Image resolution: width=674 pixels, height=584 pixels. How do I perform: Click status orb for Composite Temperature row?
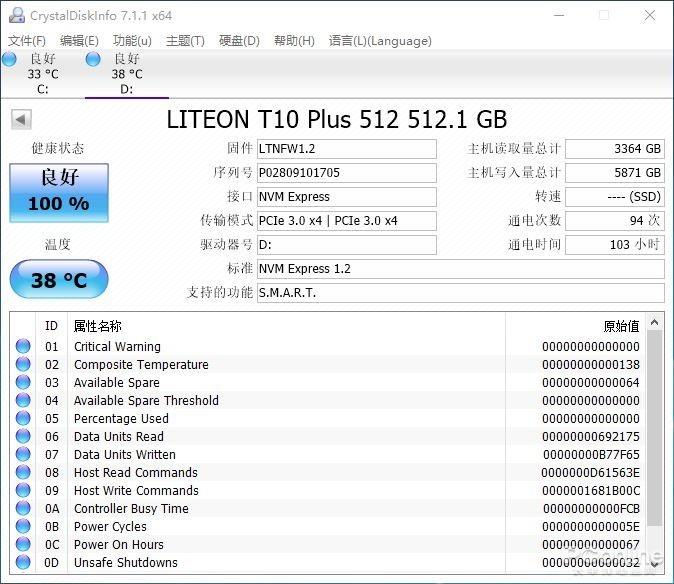[x=23, y=364]
